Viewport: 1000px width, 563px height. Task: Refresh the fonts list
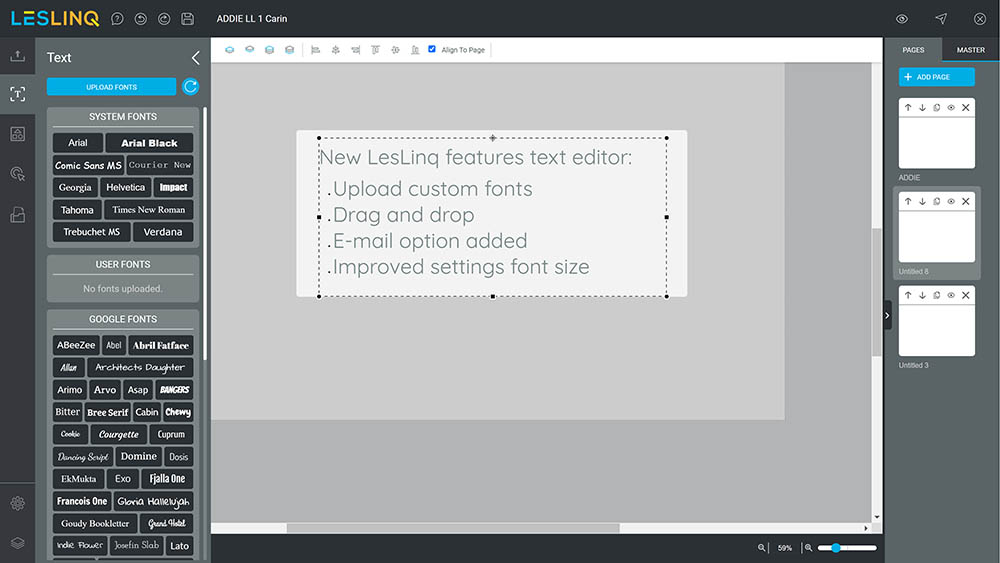190,87
